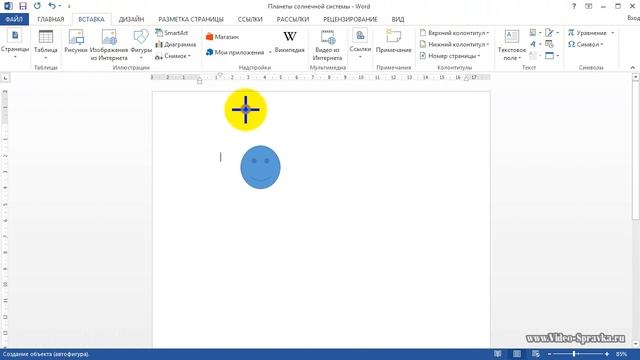The image size is (640, 360).
Task: Open the ССЫЛКИ tab
Action: tap(250, 19)
